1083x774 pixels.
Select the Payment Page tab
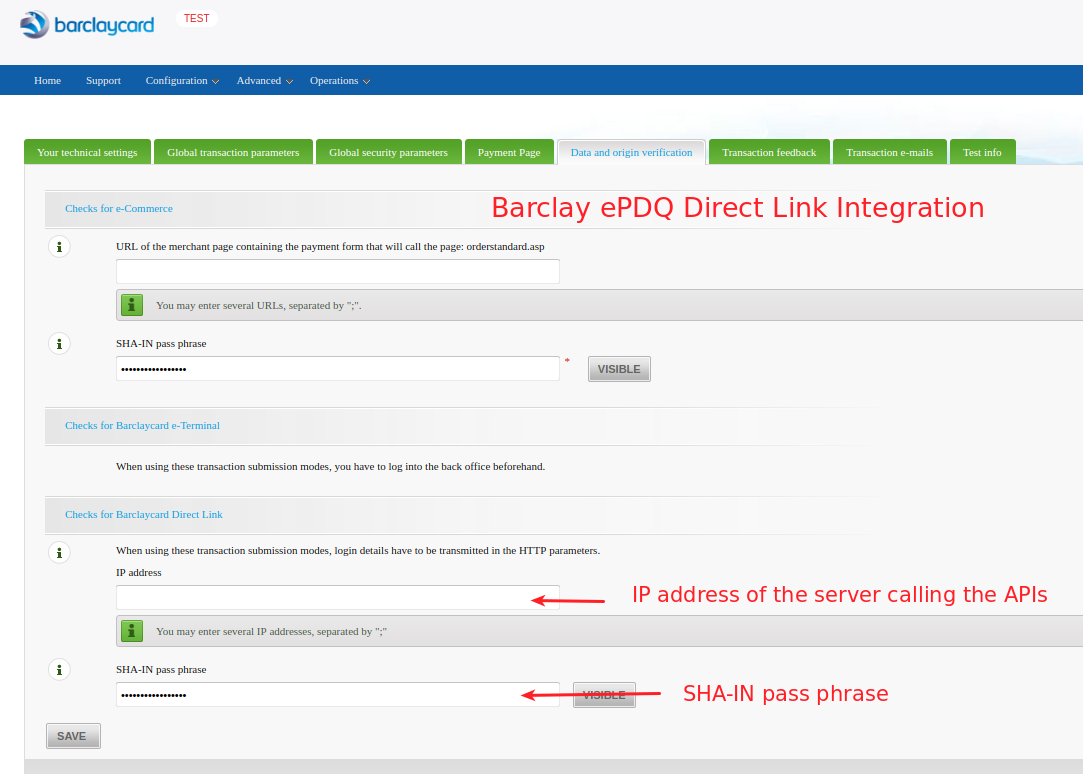tap(509, 152)
